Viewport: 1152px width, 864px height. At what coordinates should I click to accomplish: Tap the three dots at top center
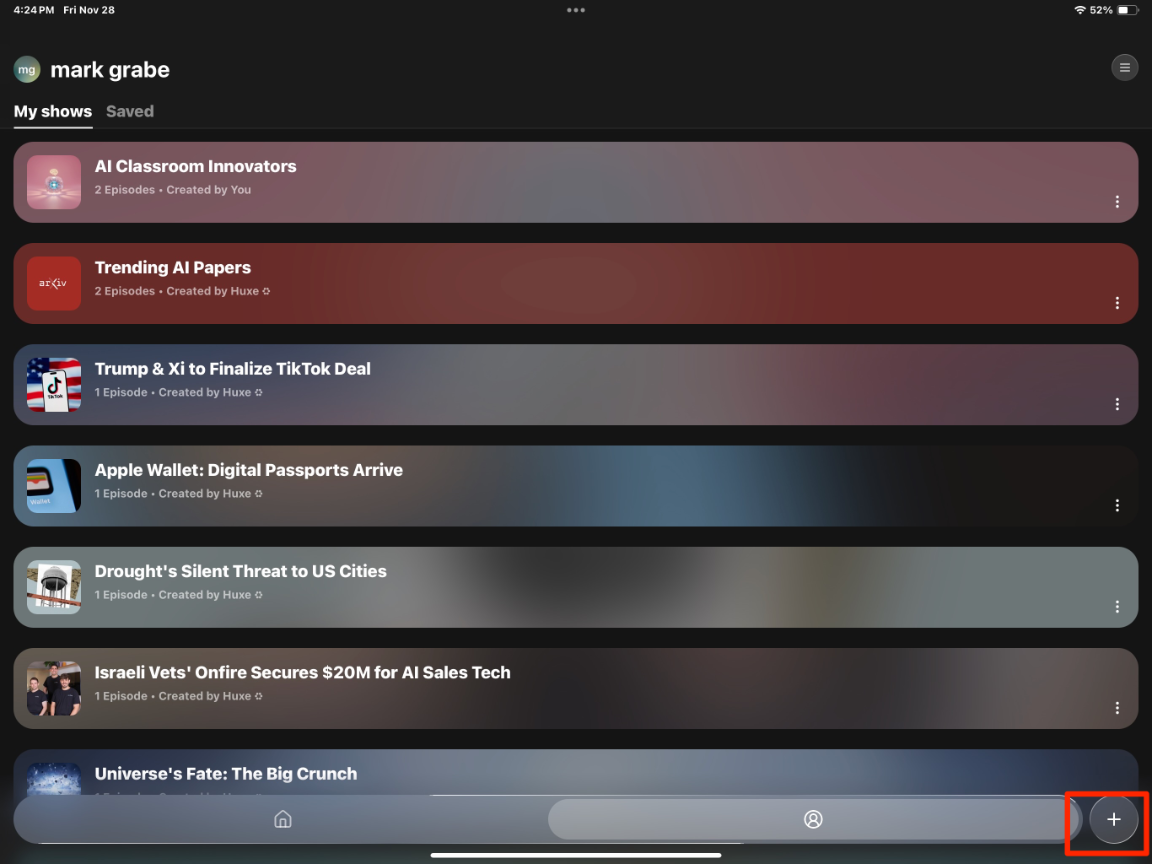pos(576,10)
